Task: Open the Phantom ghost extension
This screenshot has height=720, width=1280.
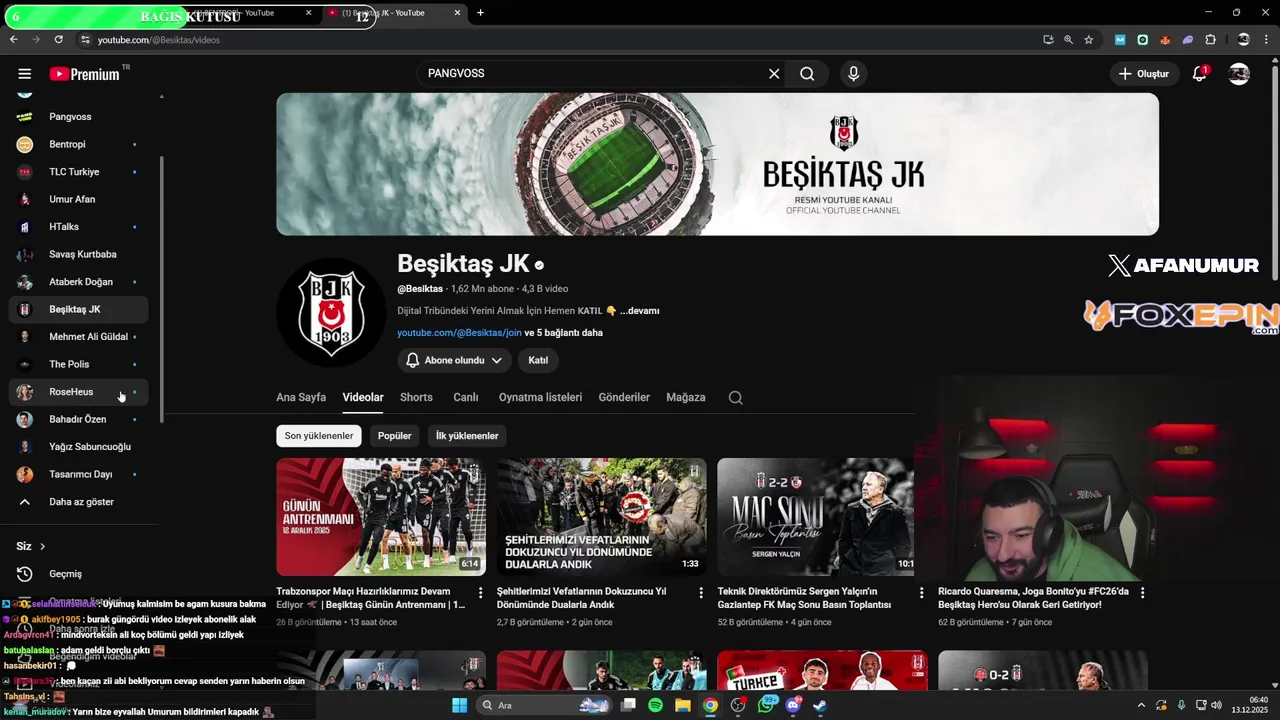Action: click(x=1188, y=40)
